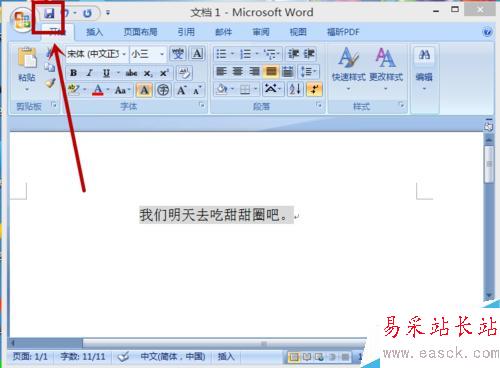The width and height of the screenshot is (500, 368).
Task: Click the vertical scrollbar thumb
Action: [489, 164]
